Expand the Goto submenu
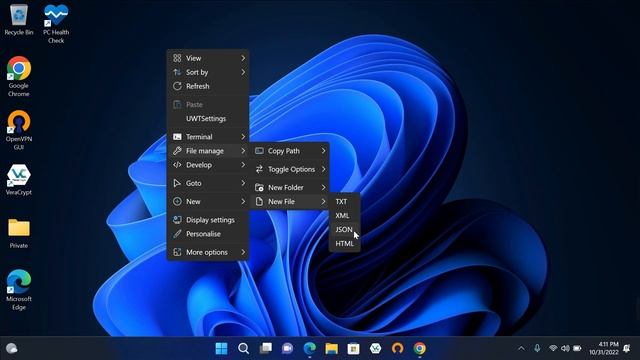This screenshot has height=360, width=640. (208, 183)
